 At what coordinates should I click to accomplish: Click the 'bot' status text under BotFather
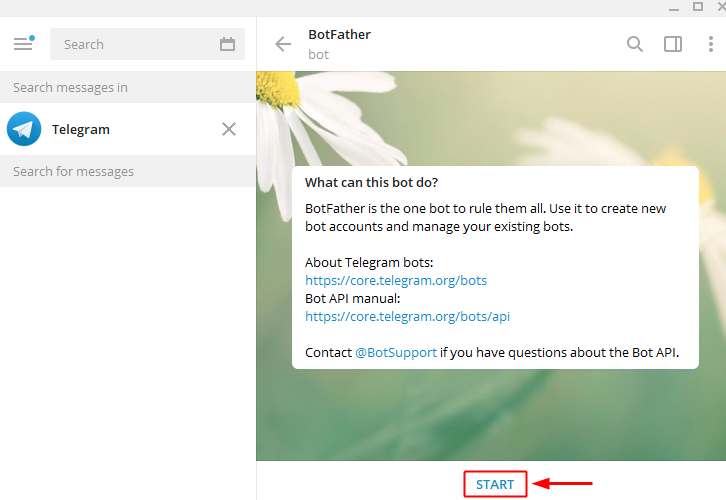[319, 55]
